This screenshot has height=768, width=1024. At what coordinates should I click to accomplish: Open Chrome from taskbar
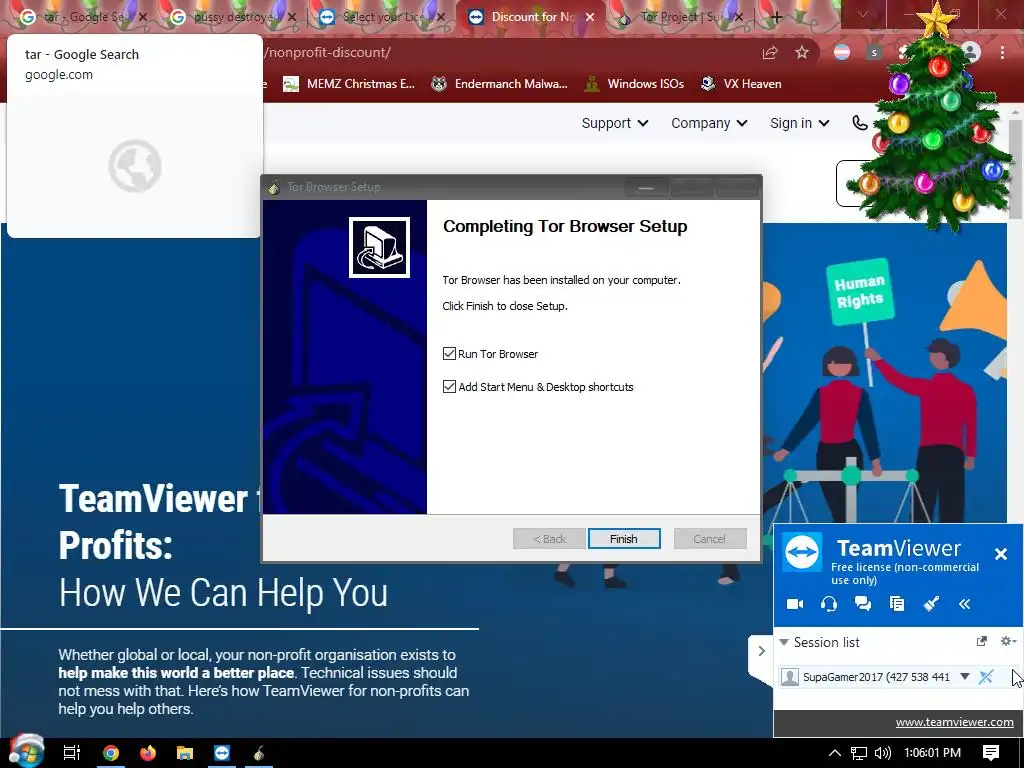pyautogui.click(x=111, y=753)
